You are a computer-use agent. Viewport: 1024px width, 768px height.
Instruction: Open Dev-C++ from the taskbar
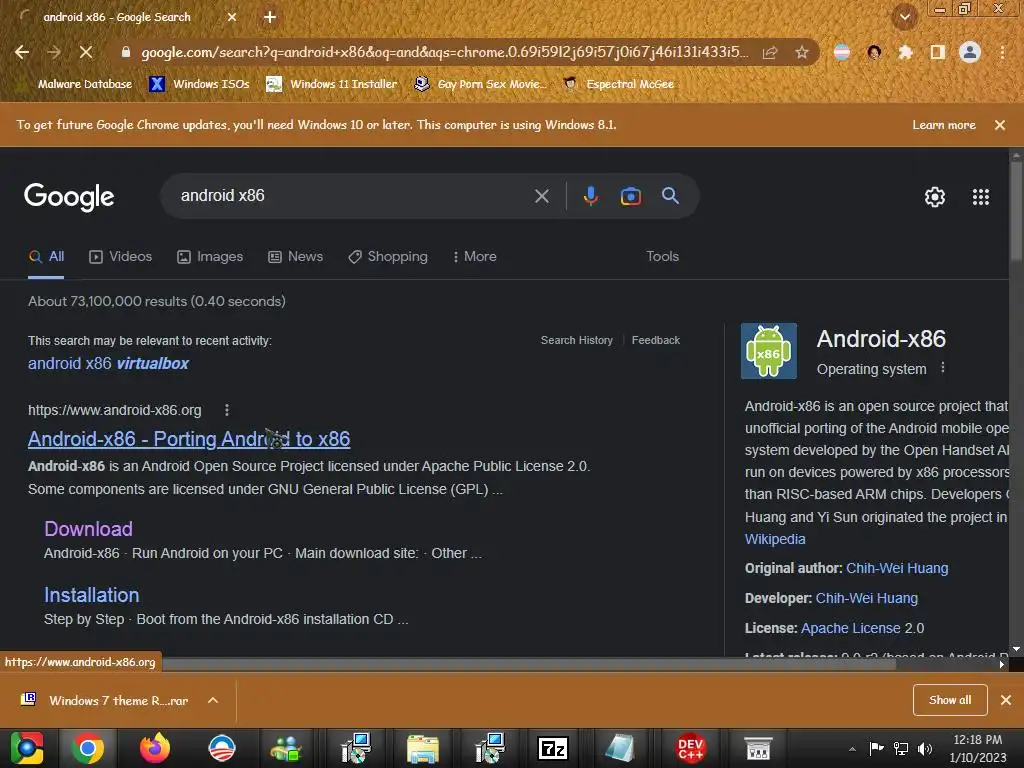pos(690,749)
